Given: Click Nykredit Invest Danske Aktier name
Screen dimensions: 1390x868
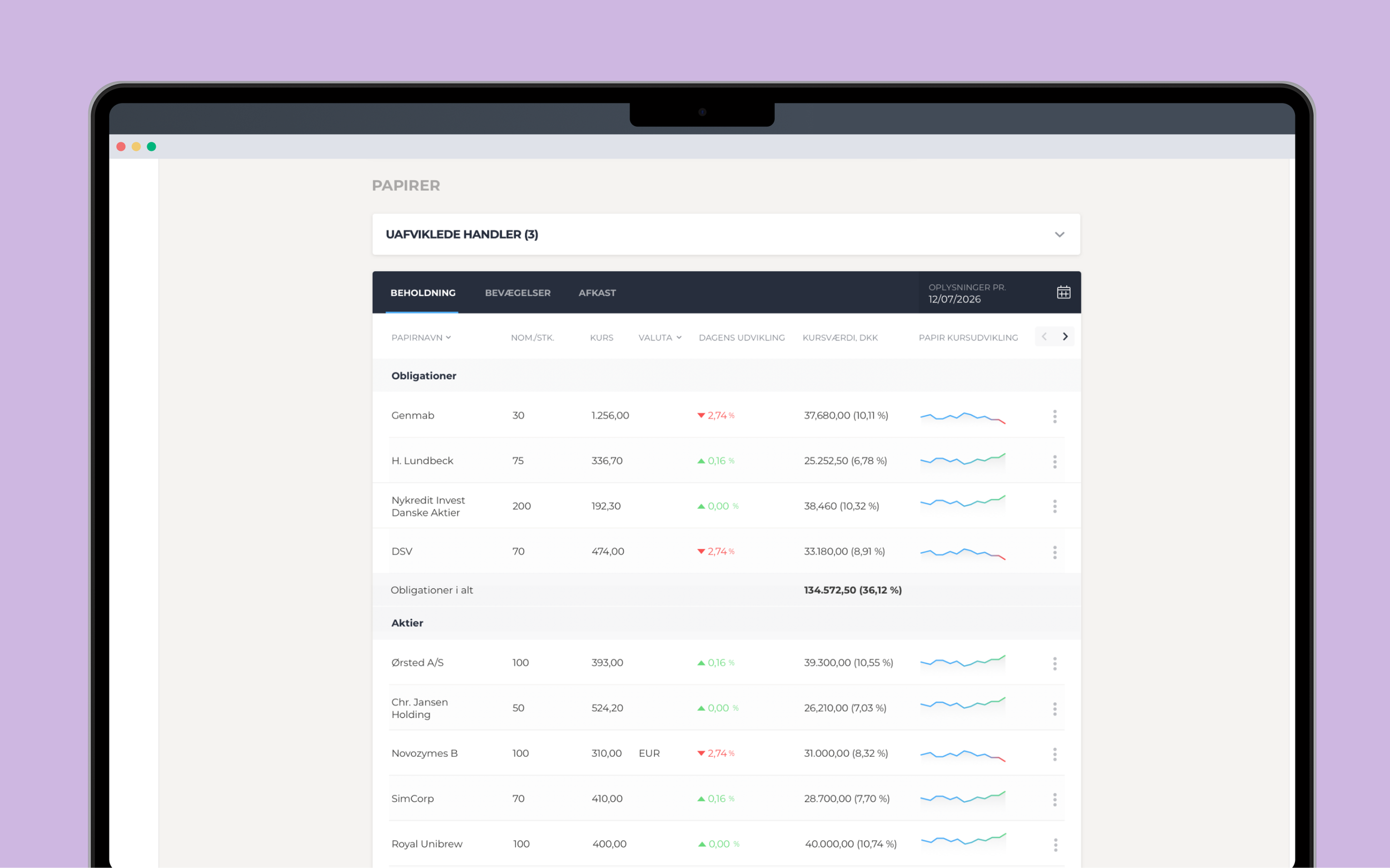Looking at the screenshot, I should [428, 507].
